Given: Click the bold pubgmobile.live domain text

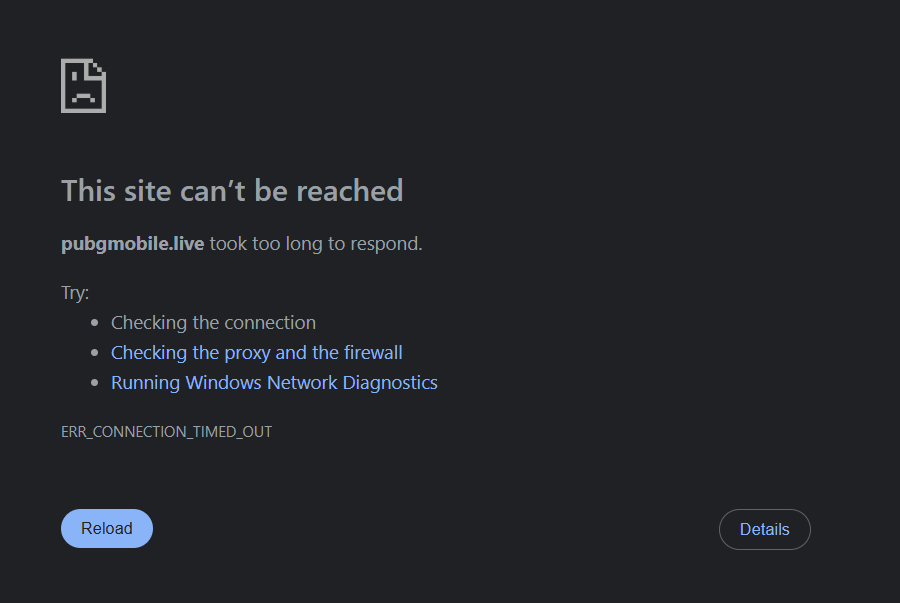Looking at the screenshot, I should 132,243.
